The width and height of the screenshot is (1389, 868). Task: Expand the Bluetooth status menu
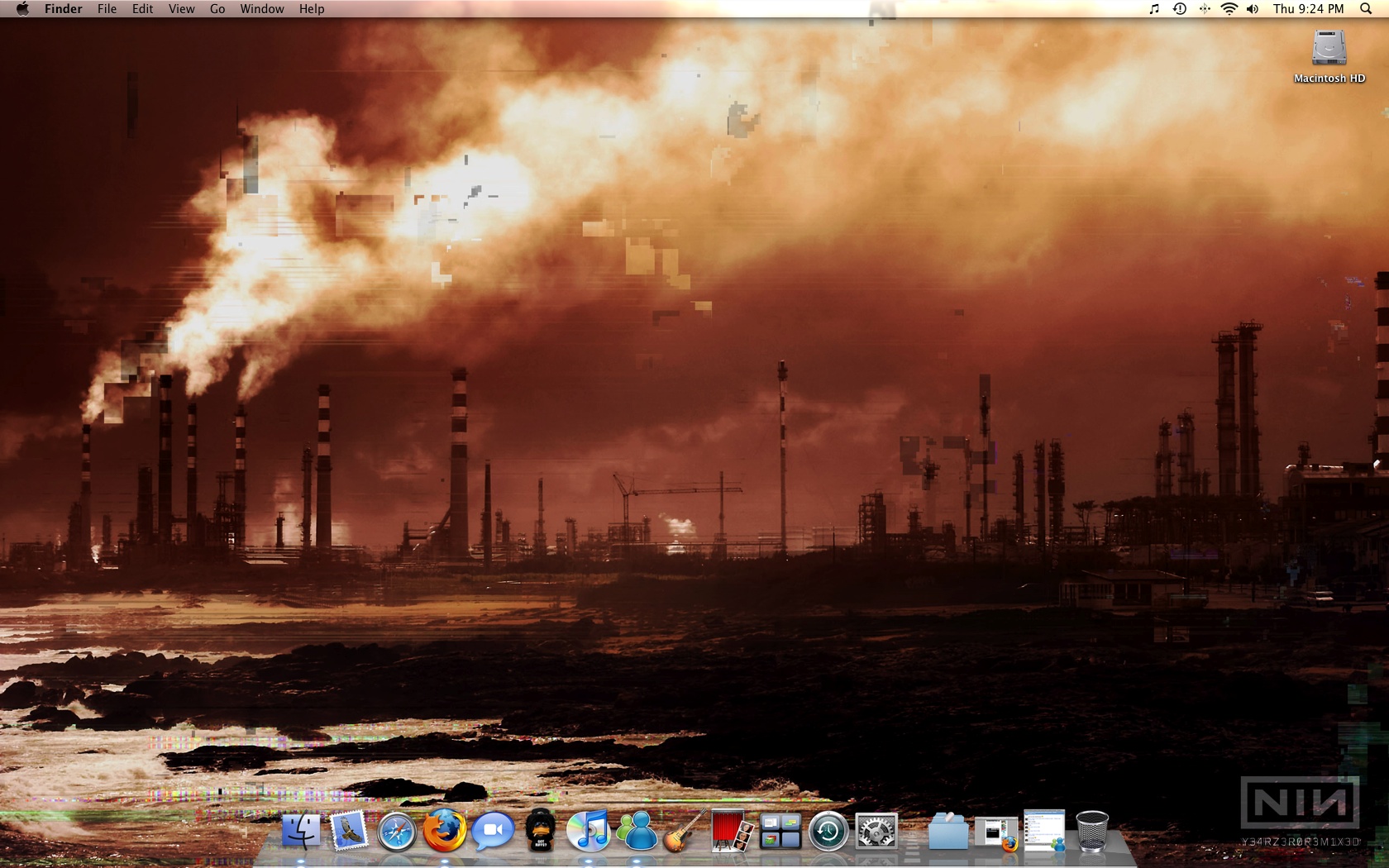[1205, 9]
